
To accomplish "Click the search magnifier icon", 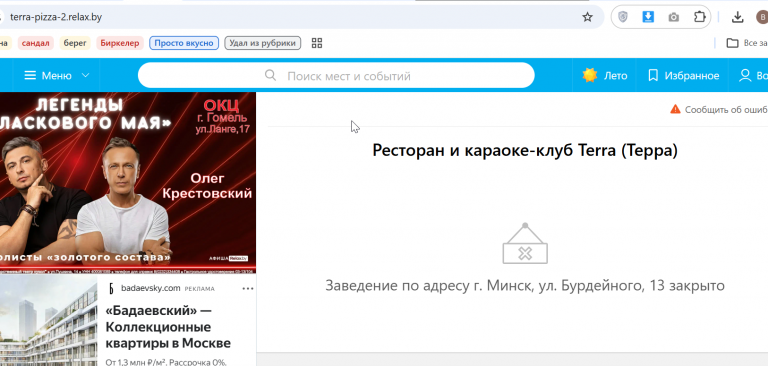I will coord(270,75).
